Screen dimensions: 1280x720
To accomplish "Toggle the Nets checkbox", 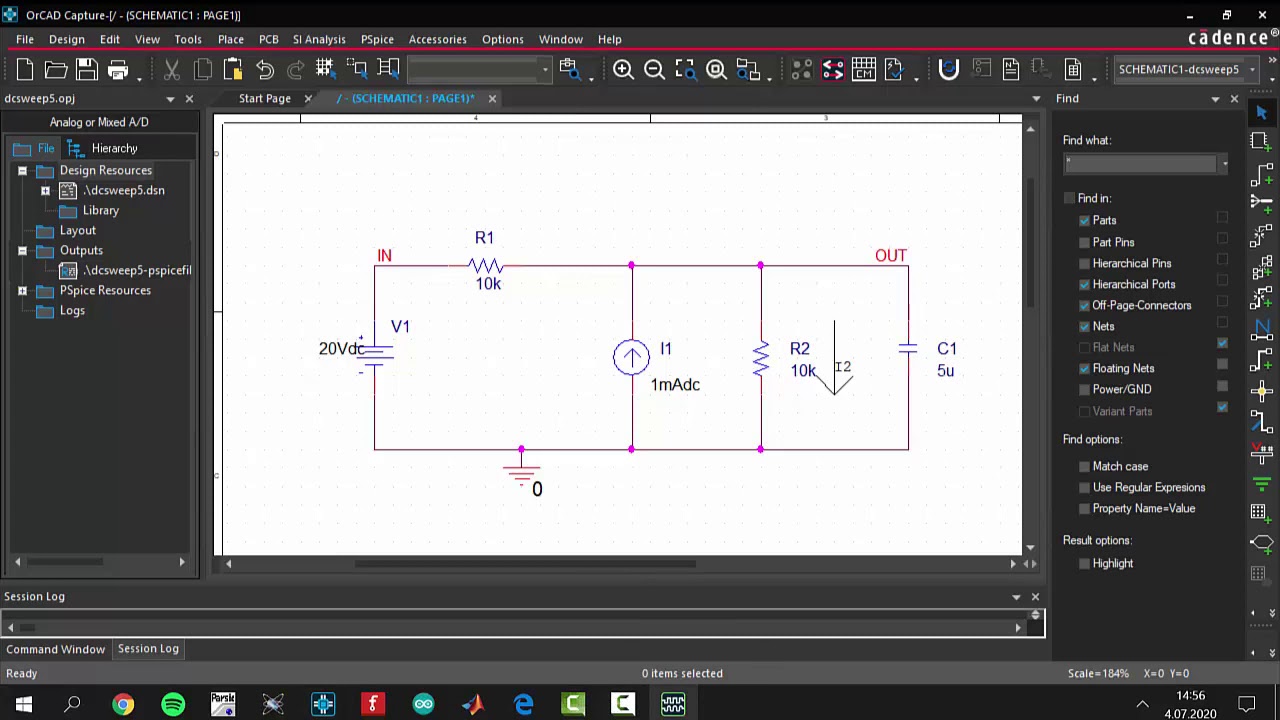I will pos(1084,326).
